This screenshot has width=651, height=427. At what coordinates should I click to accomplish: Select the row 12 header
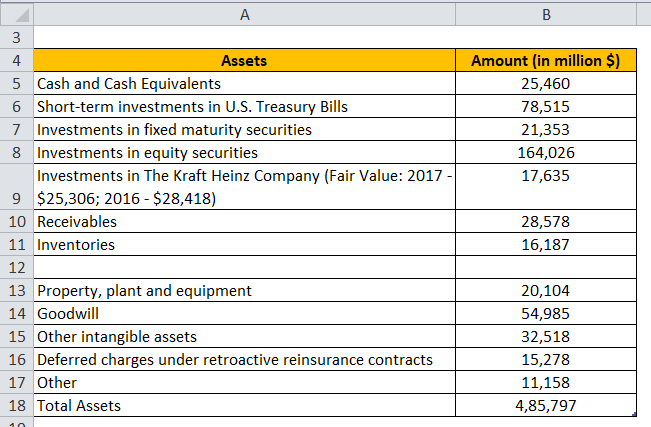tap(17, 267)
